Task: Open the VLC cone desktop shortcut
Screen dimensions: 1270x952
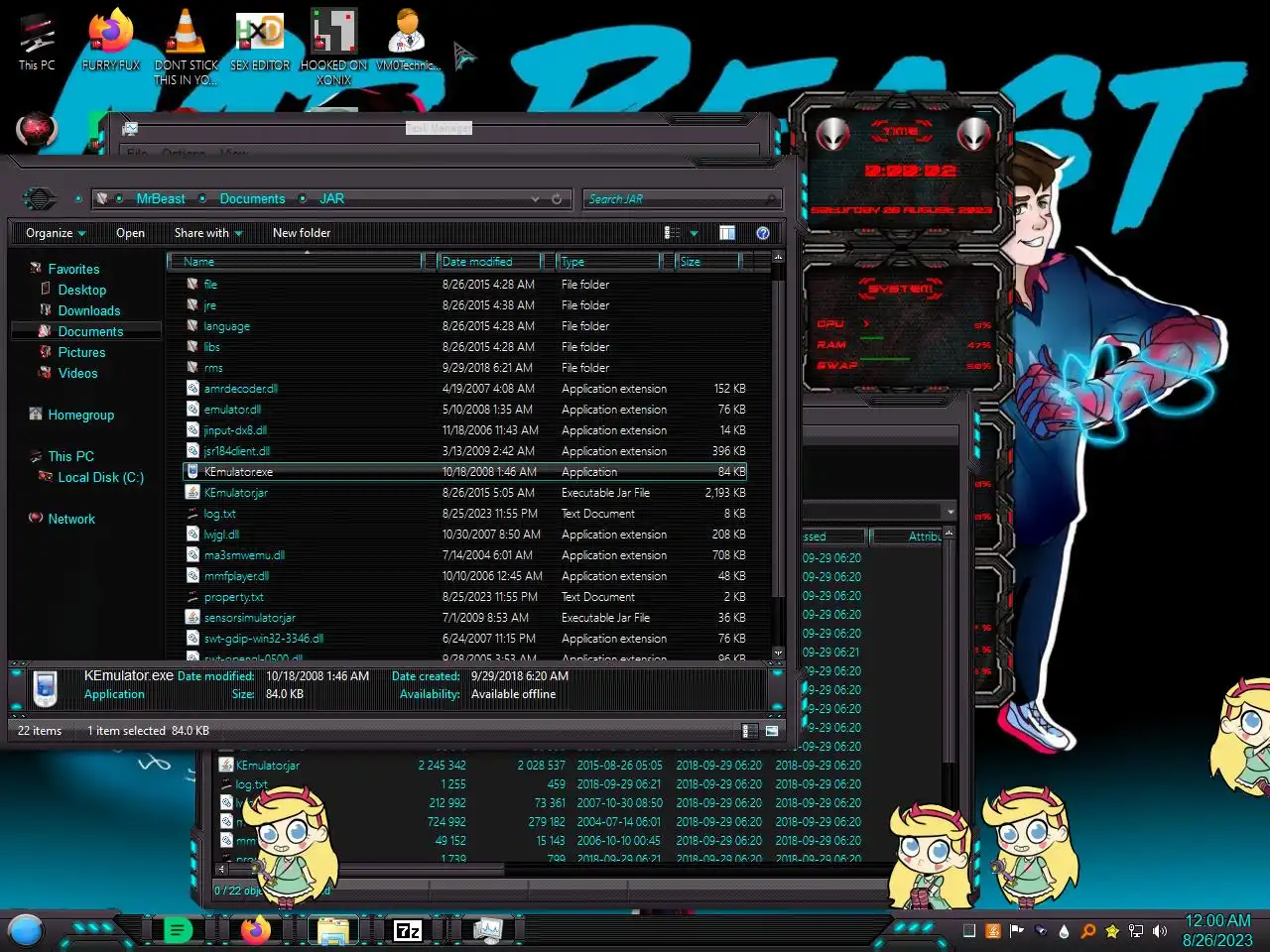Action: [x=186, y=47]
